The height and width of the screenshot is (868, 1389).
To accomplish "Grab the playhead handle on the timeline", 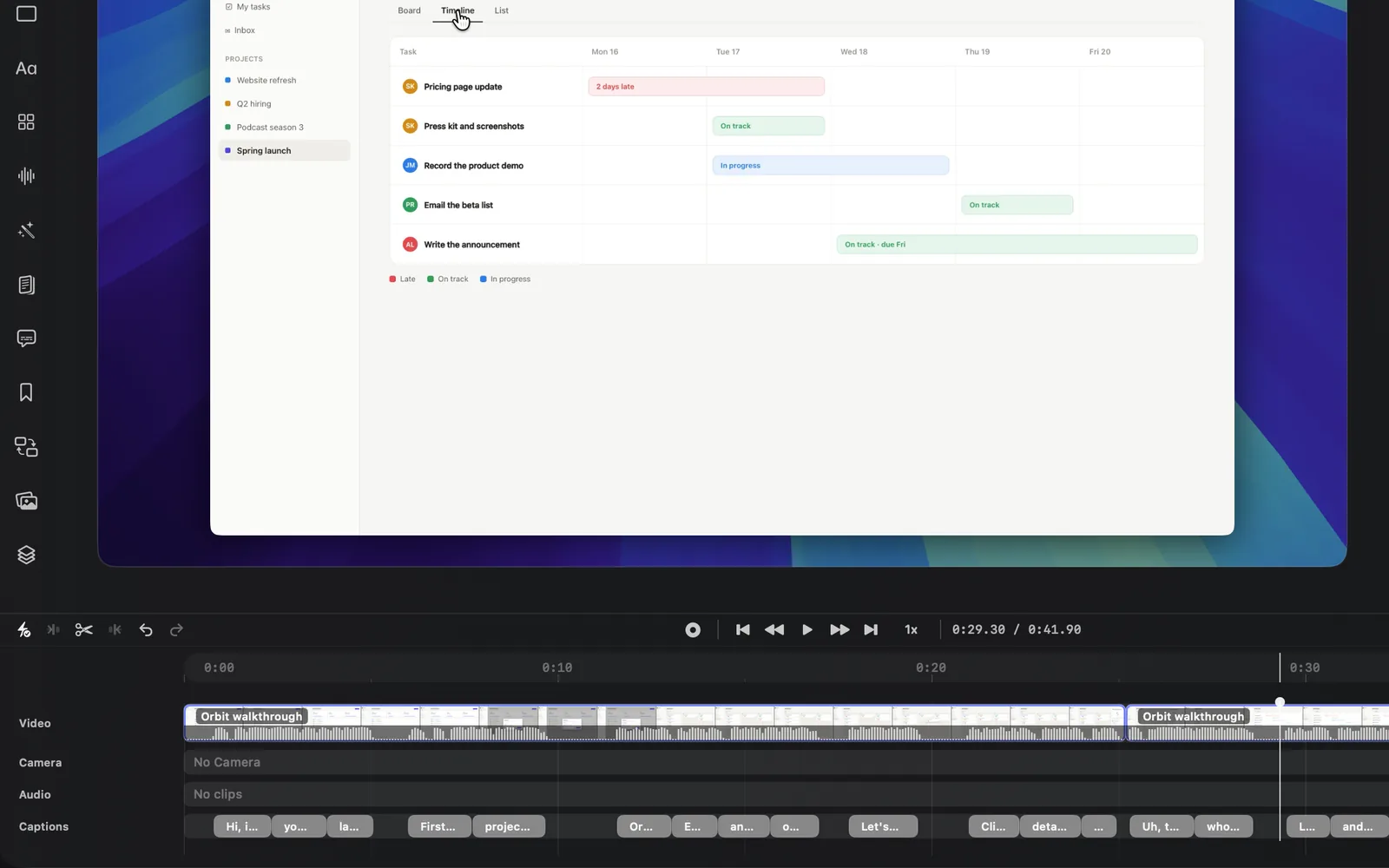I will click(x=1280, y=701).
